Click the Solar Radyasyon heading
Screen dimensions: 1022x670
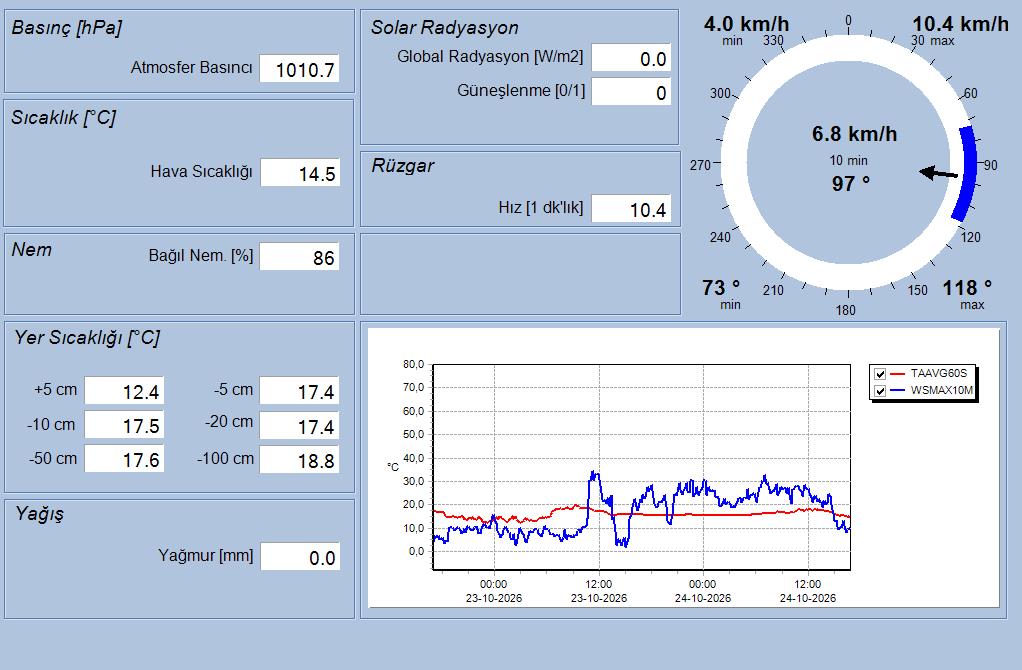point(445,28)
